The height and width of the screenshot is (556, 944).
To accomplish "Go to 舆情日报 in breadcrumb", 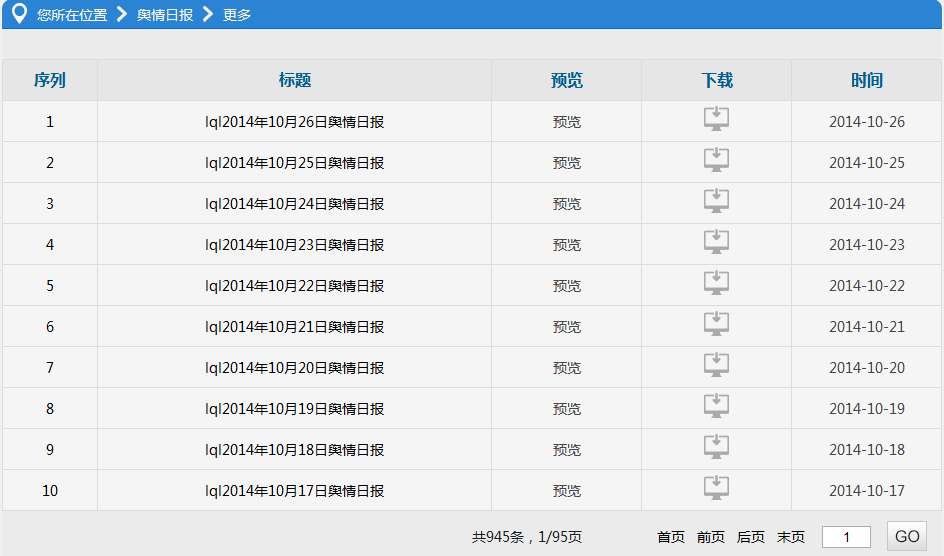I will point(165,15).
